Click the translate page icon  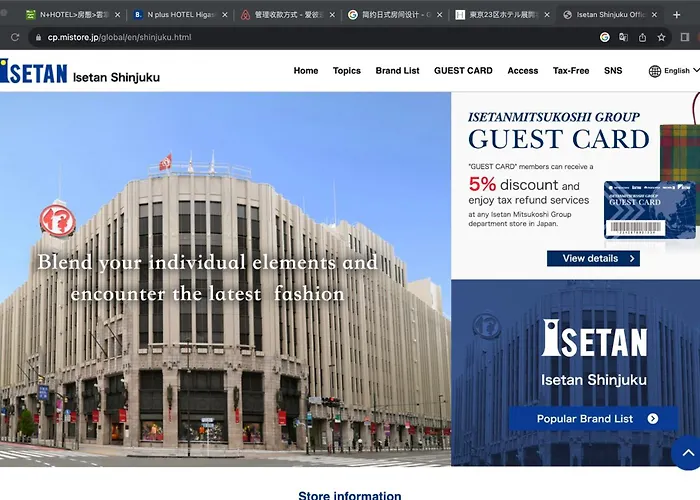(623, 37)
